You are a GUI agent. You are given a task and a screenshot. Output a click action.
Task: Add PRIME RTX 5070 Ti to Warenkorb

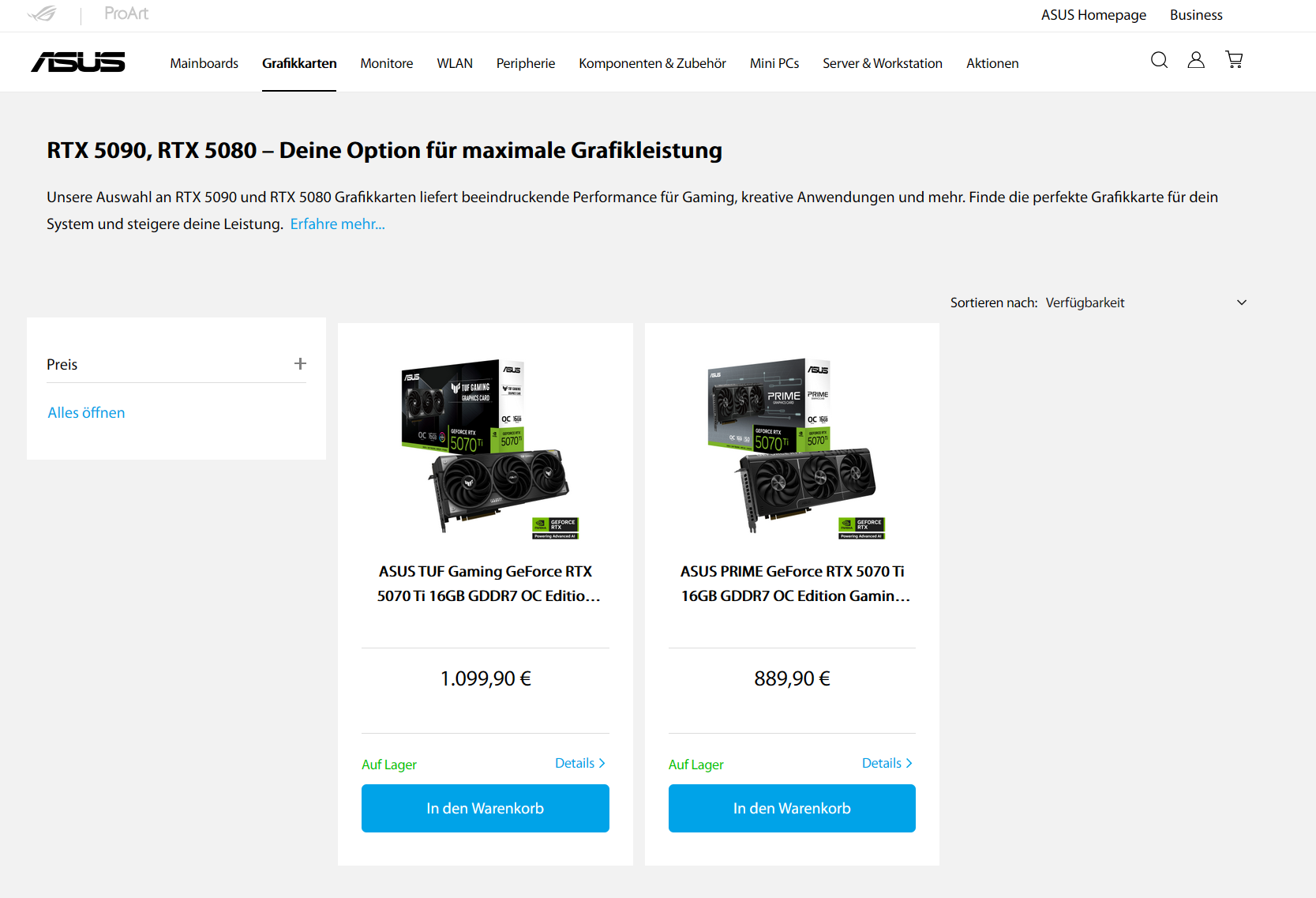[x=792, y=808]
